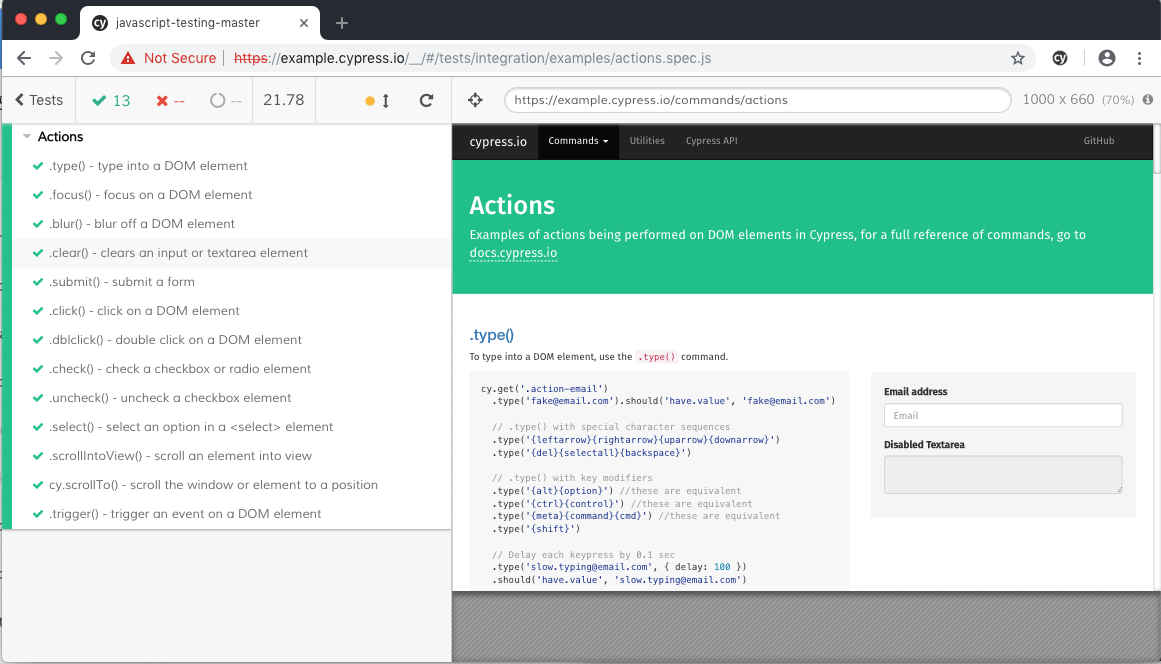Open the Chrome three-dot menu

1140,58
